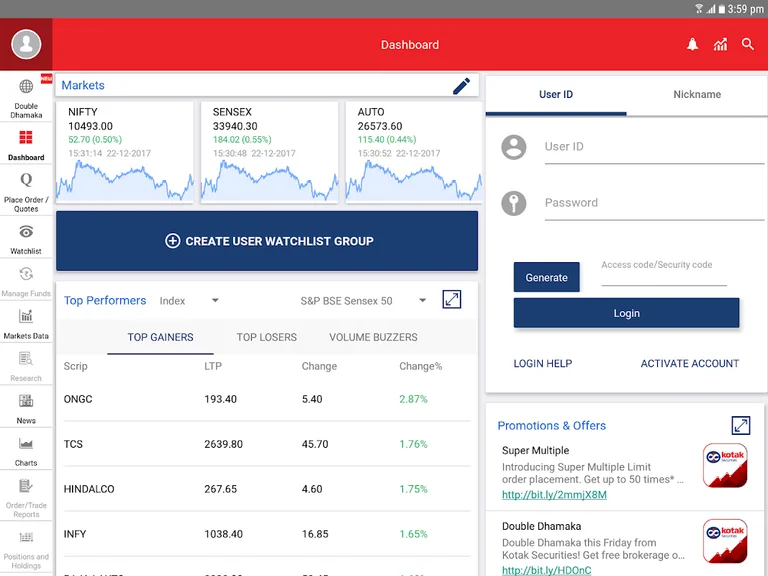Tap the search magnifier icon
Screen dimensions: 768x576
[747, 44]
